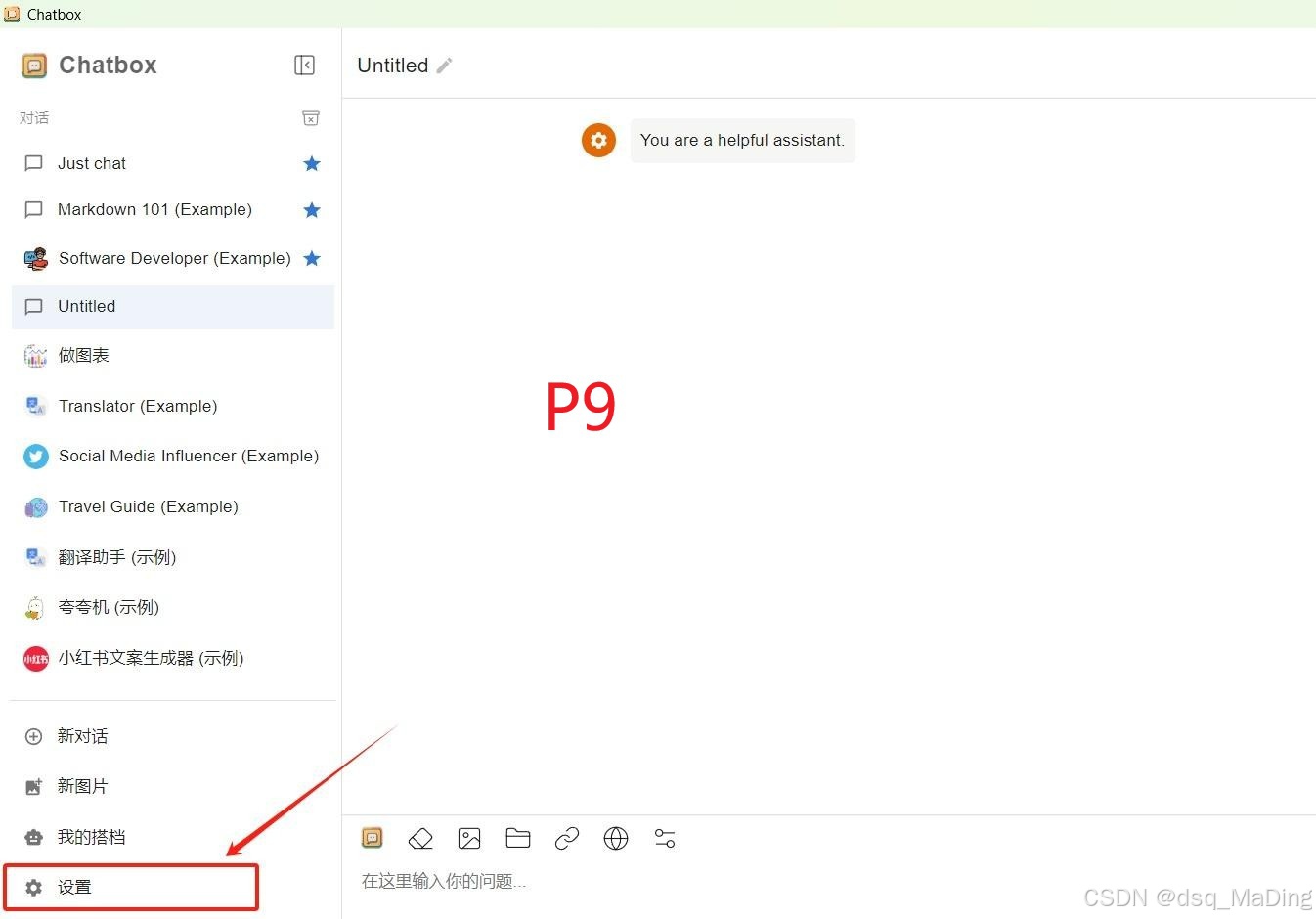Unstar the Software Developer (Example) conversation
1316x919 pixels.
click(x=312, y=258)
